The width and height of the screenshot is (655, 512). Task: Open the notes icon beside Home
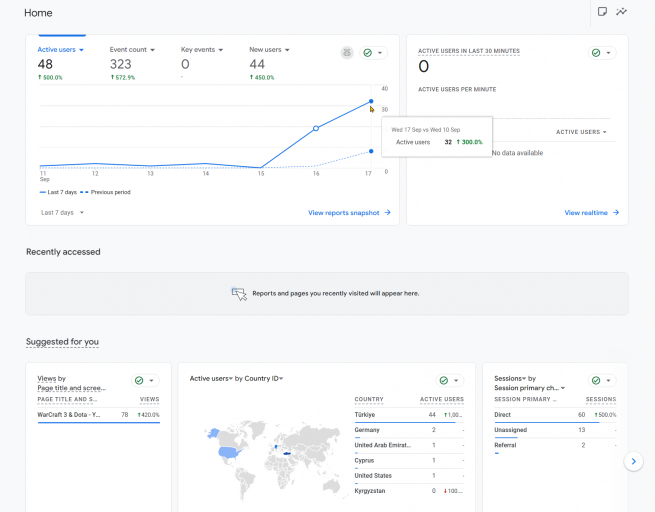click(x=602, y=11)
